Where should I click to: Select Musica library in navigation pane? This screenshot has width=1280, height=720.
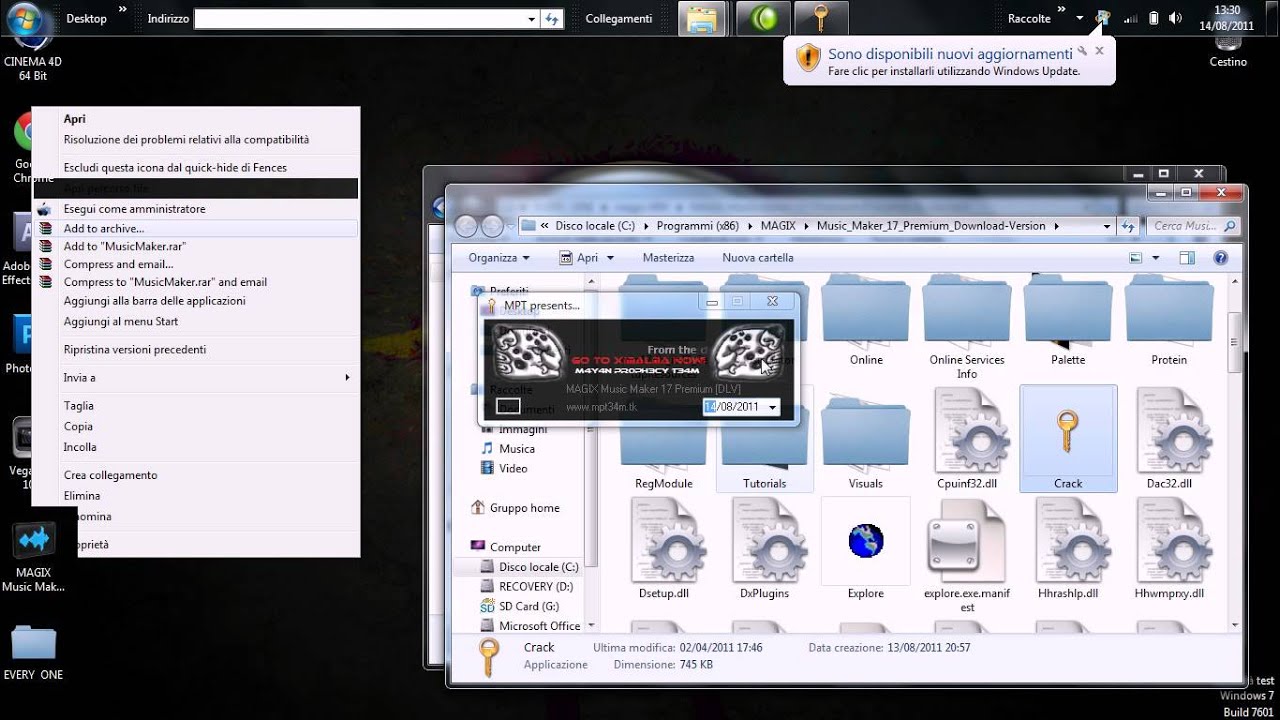click(517, 449)
